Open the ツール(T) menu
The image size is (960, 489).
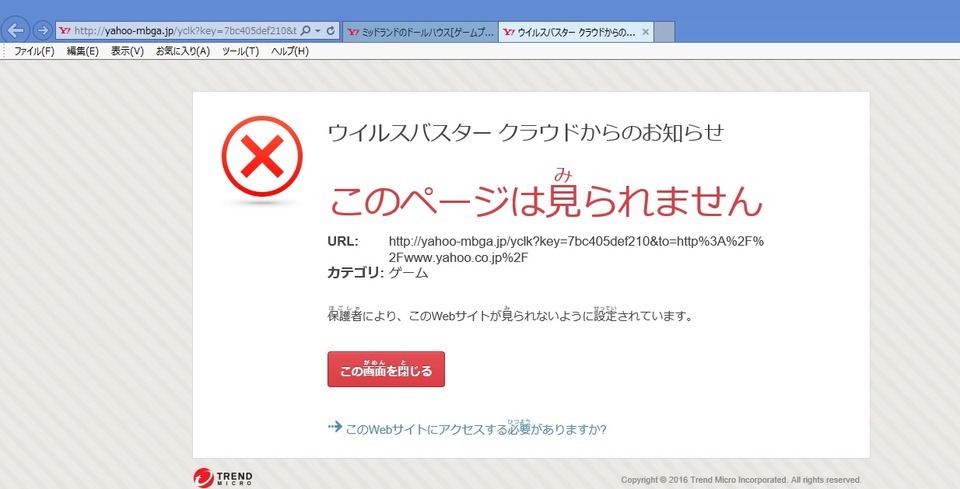tap(241, 51)
